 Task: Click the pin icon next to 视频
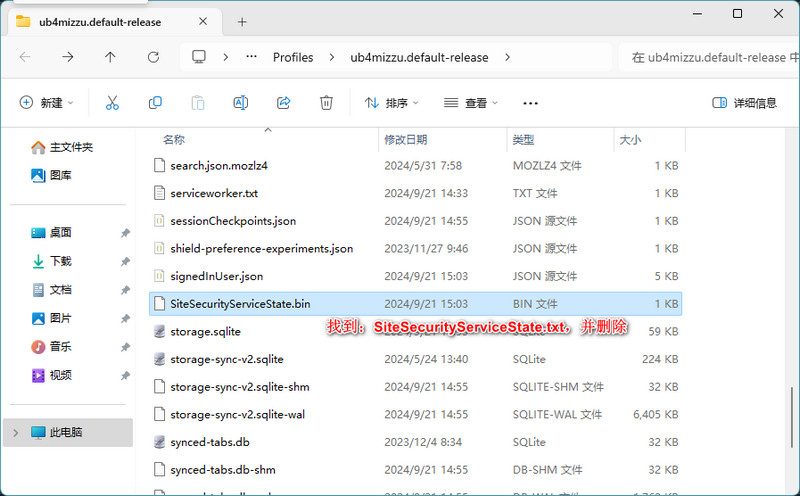[x=125, y=376]
